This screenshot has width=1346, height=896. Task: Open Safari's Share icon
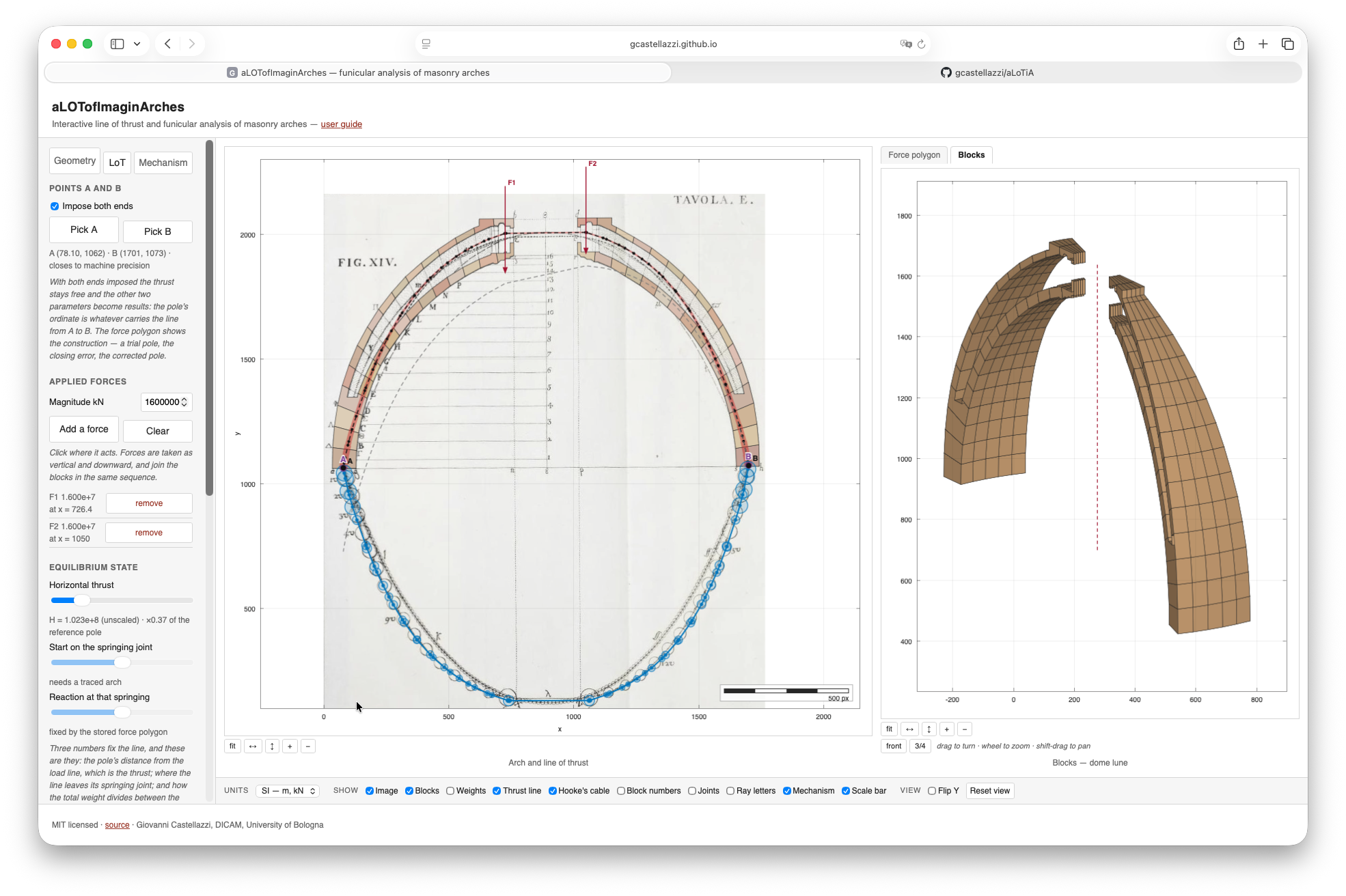[x=1239, y=44]
